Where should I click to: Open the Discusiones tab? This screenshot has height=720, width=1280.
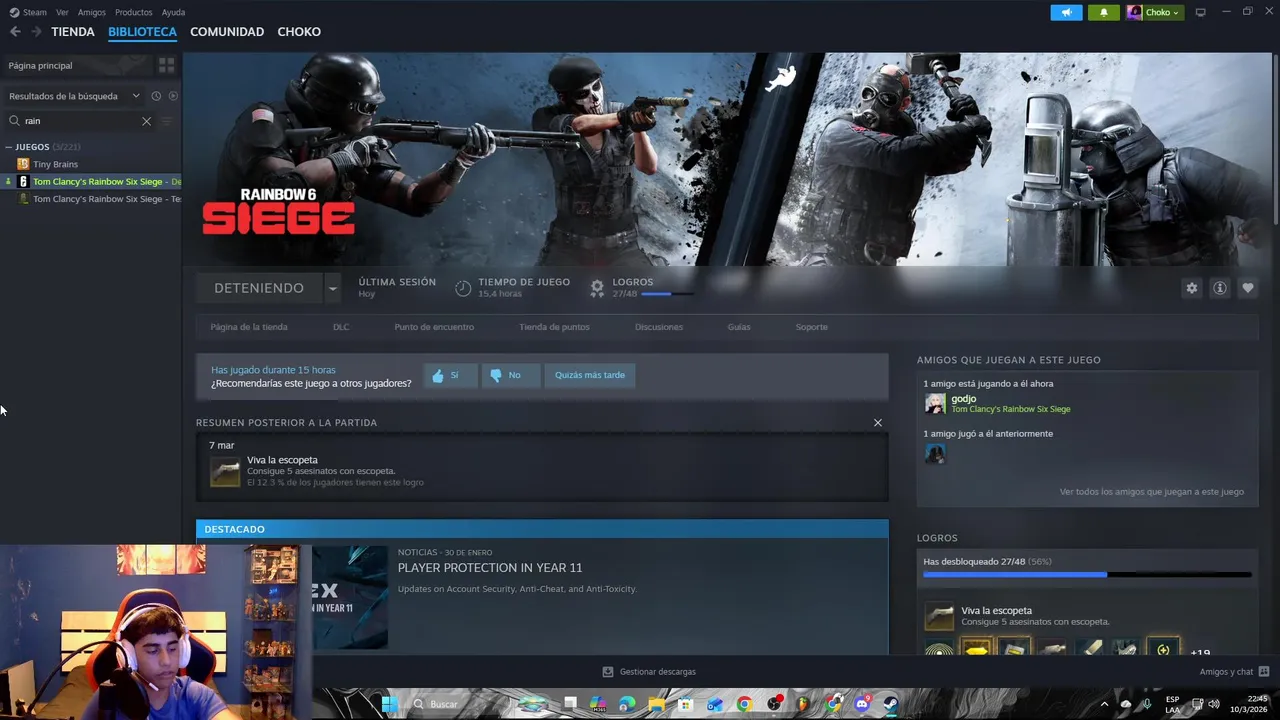659,327
